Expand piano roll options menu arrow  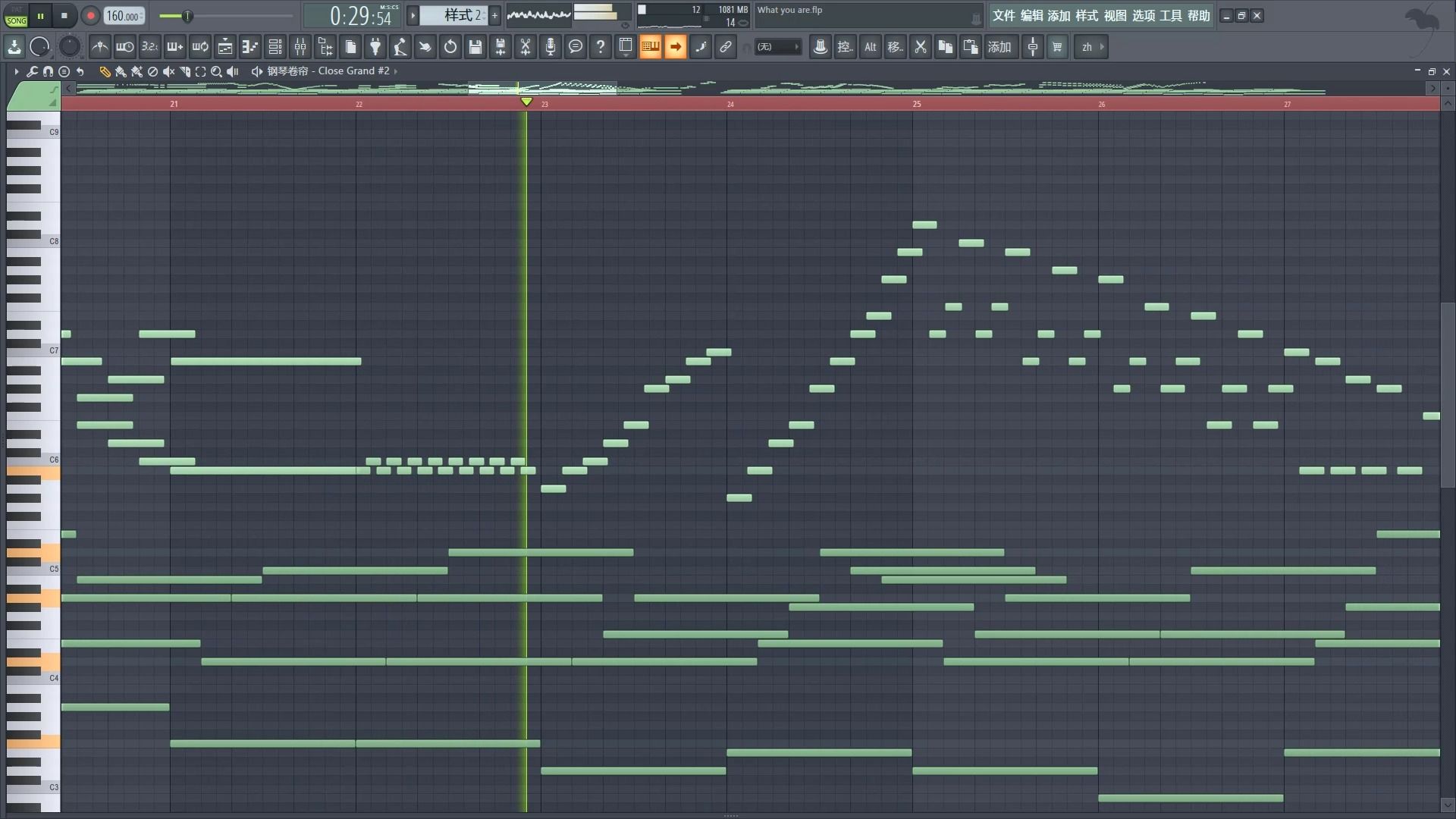point(16,71)
